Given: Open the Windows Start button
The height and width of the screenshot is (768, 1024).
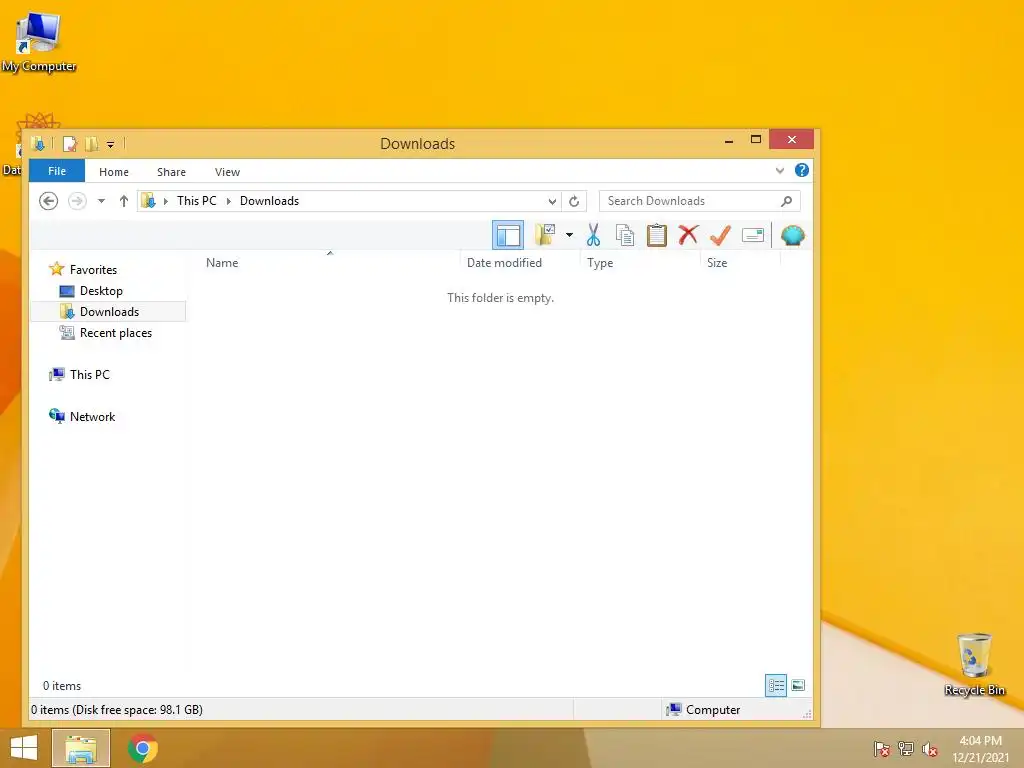Looking at the screenshot, I should click(x=24, y=748).
